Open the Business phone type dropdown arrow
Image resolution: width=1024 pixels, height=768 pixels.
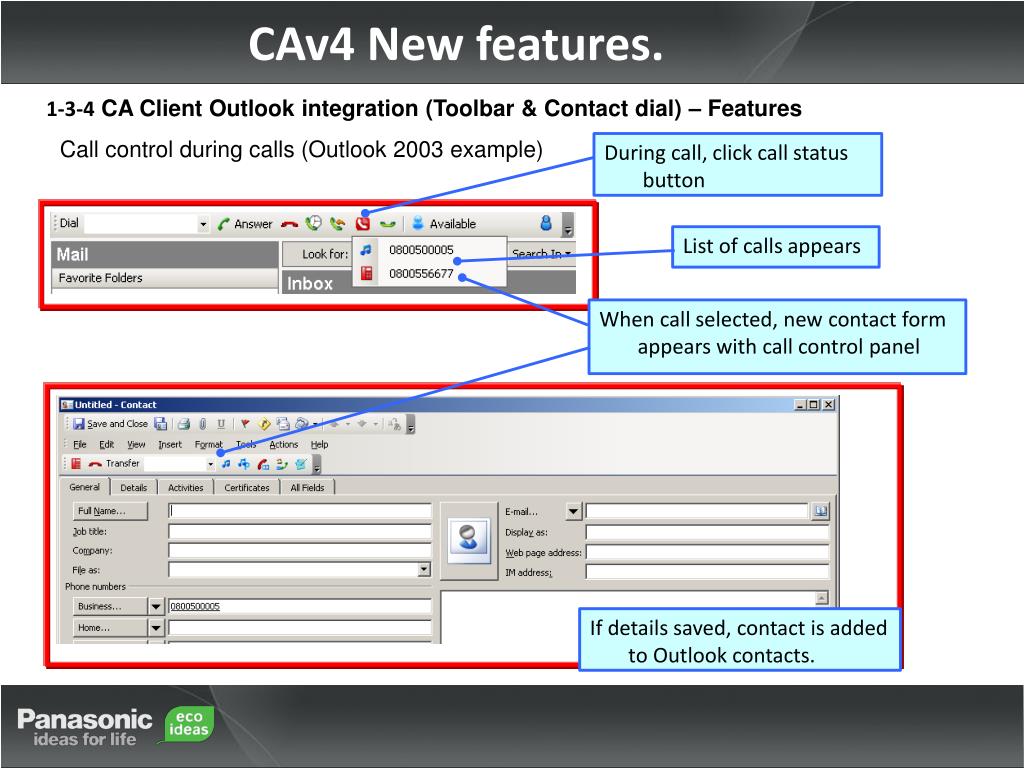(x=156, y=607)
